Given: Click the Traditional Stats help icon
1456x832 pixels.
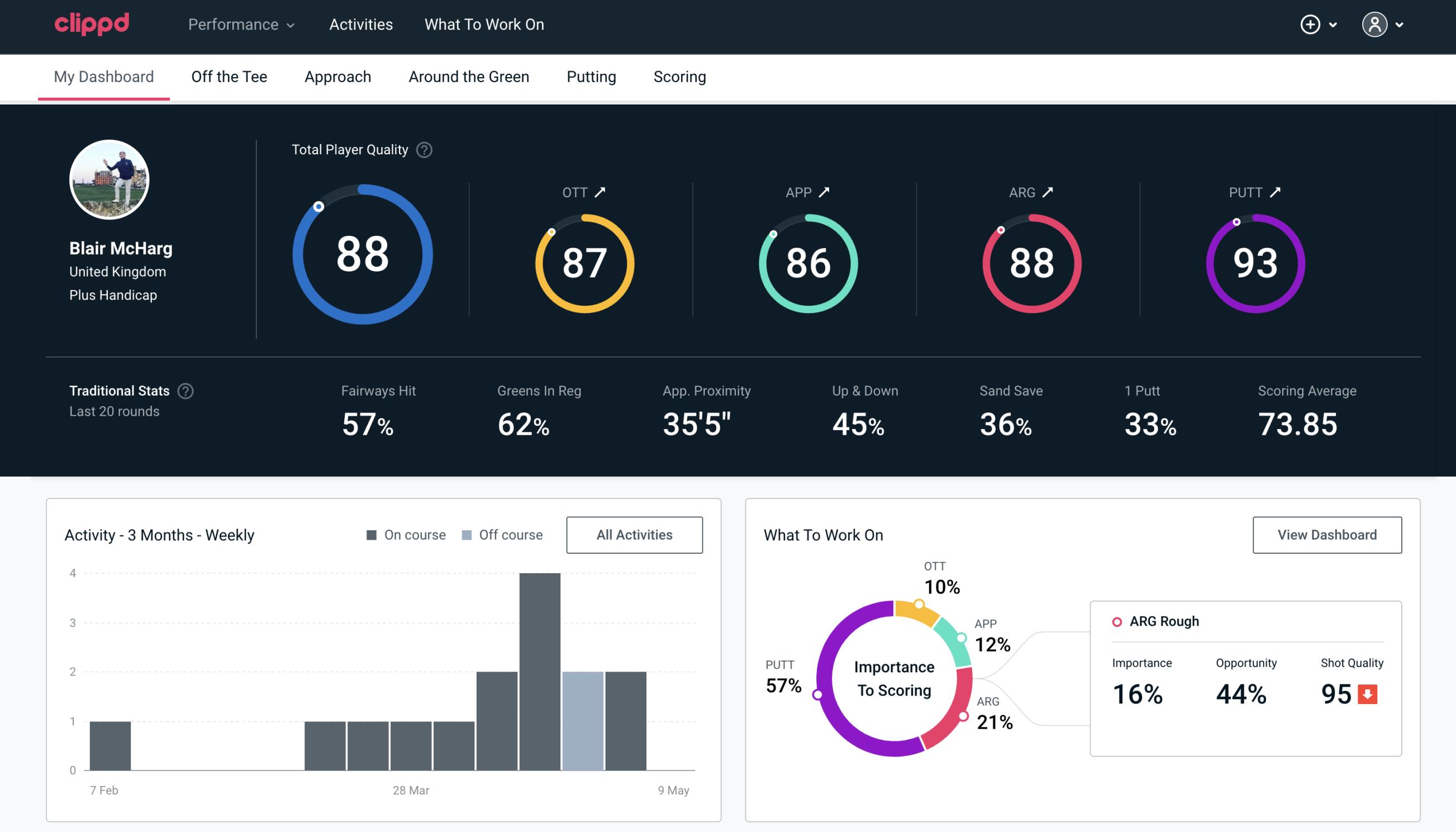Looking at the screenshot, I should pyautogui.click(x=186, y=391).
